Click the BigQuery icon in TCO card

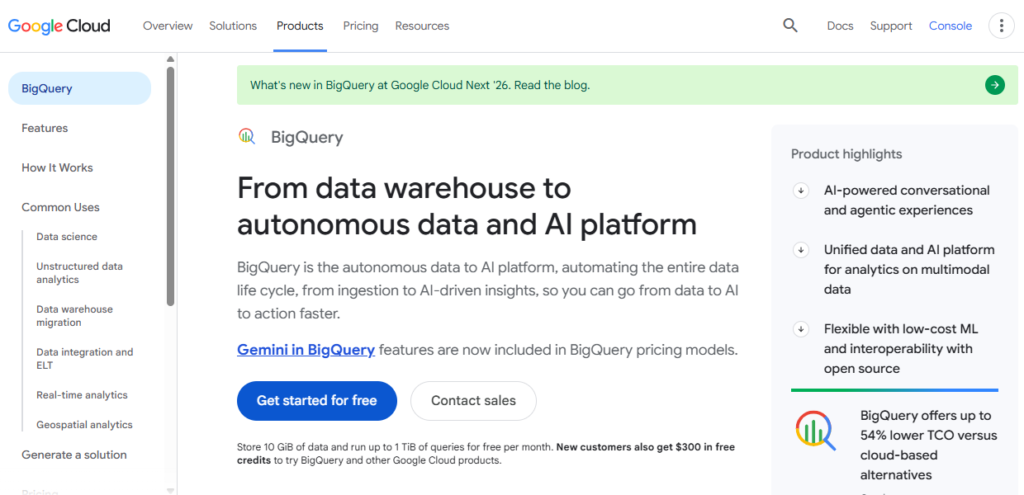point(816,430)
